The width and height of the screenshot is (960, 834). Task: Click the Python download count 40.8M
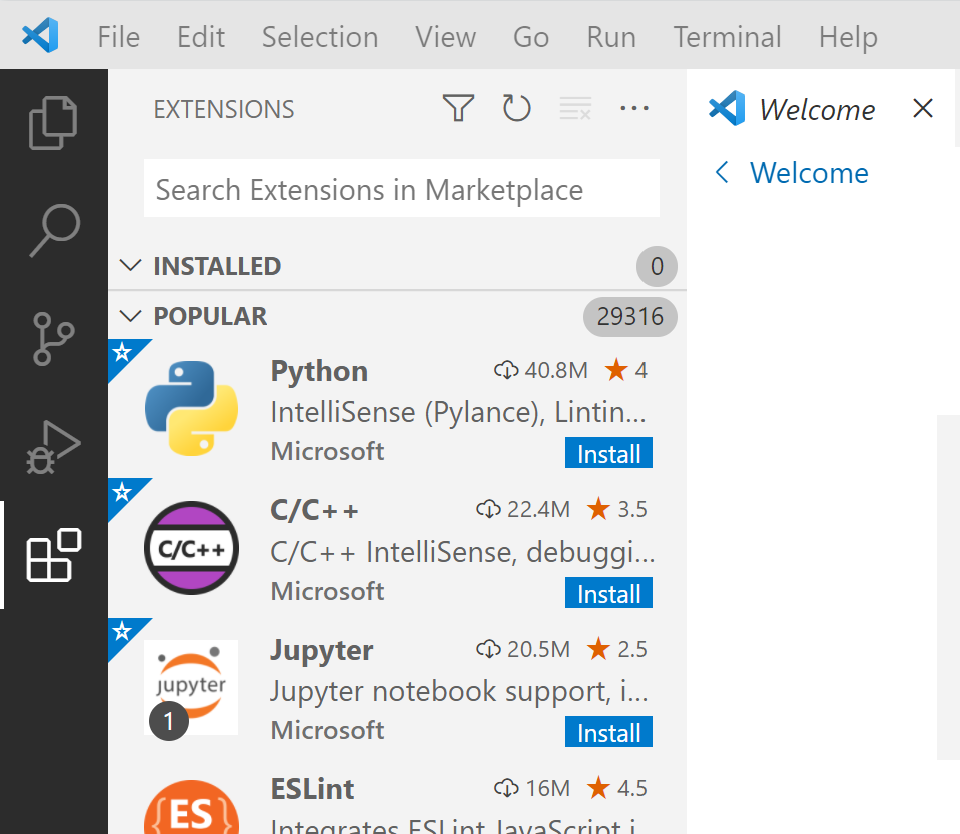pos(541,370)
